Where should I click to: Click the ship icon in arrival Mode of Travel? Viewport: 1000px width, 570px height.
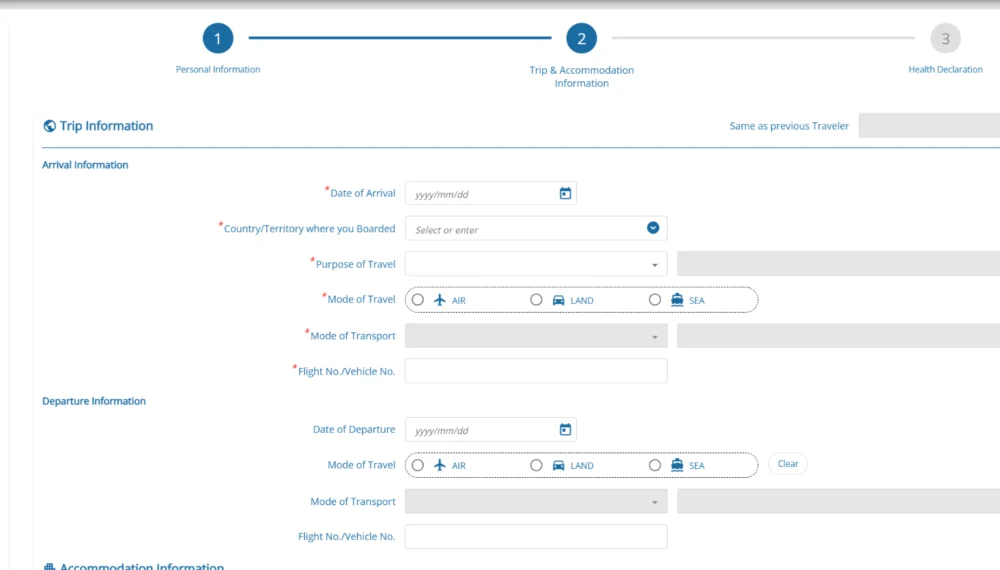tap(677, 300)
